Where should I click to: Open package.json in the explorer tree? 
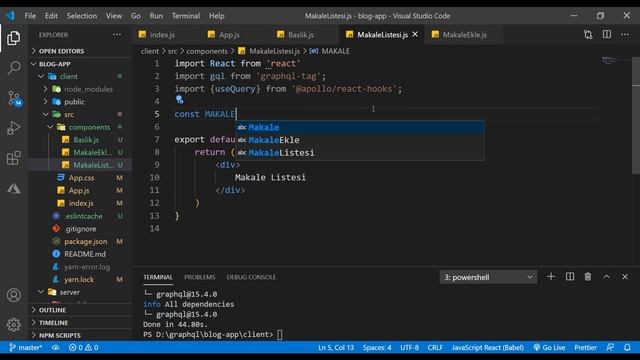79,241
